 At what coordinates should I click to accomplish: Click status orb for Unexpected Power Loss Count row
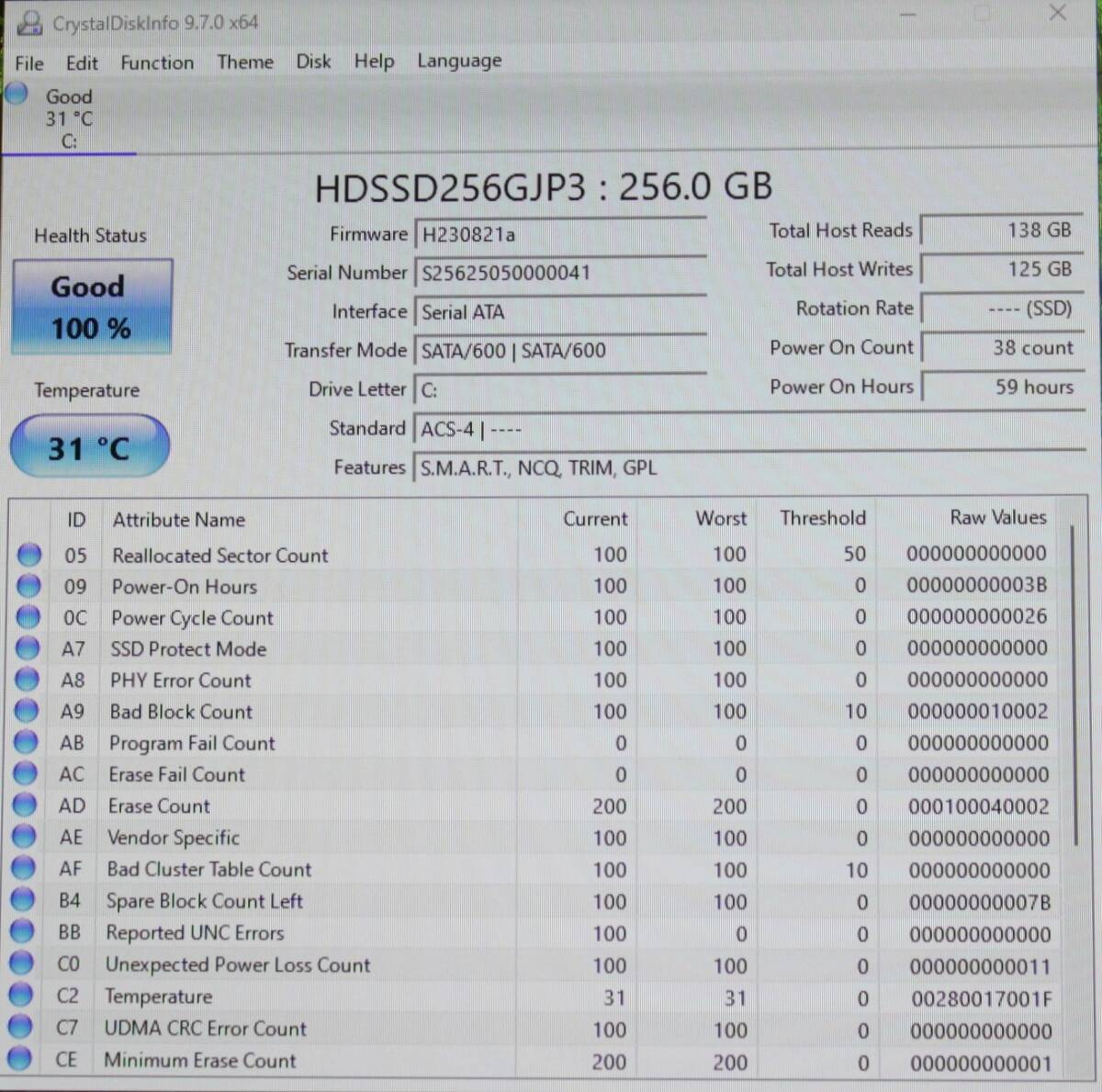point(21,963)
